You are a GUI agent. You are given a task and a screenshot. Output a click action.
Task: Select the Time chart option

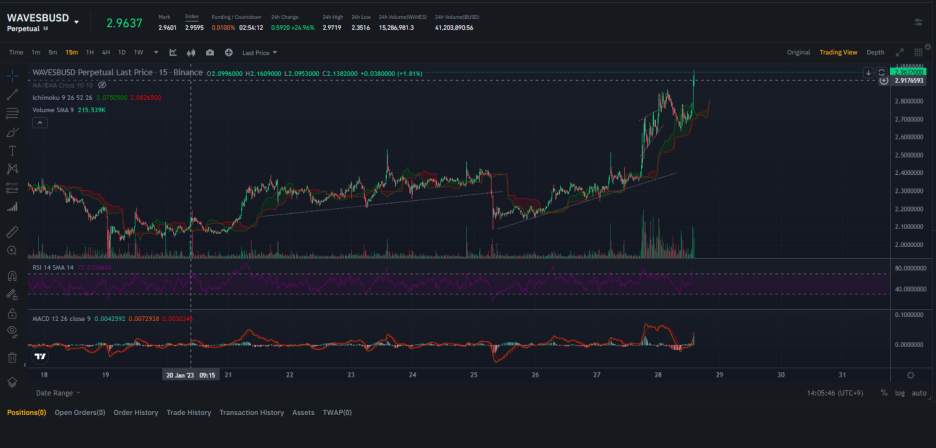pos(16,53)
